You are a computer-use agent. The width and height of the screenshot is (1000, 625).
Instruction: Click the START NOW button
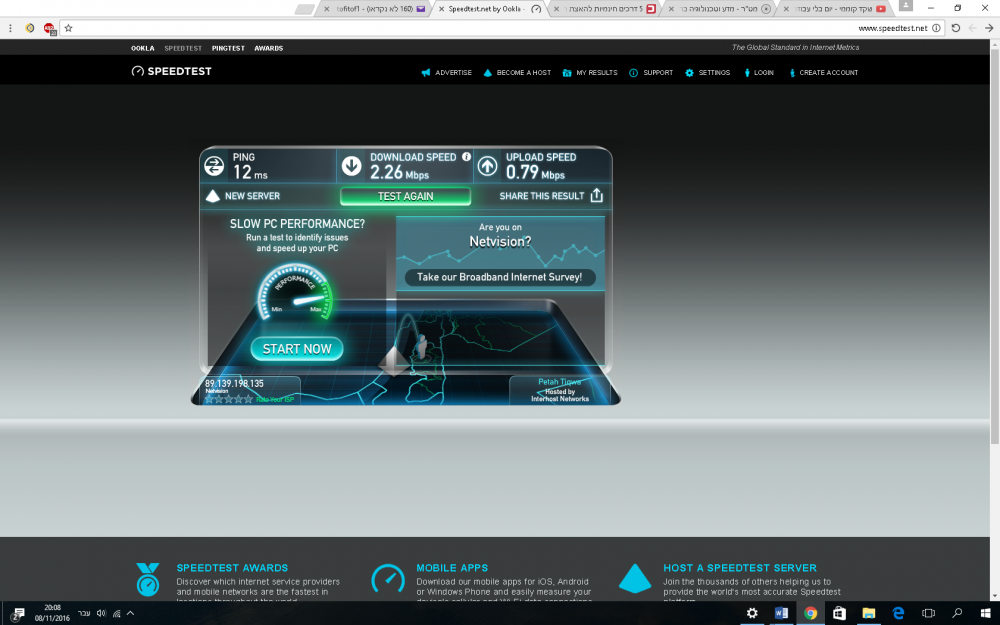click(297, 349)
